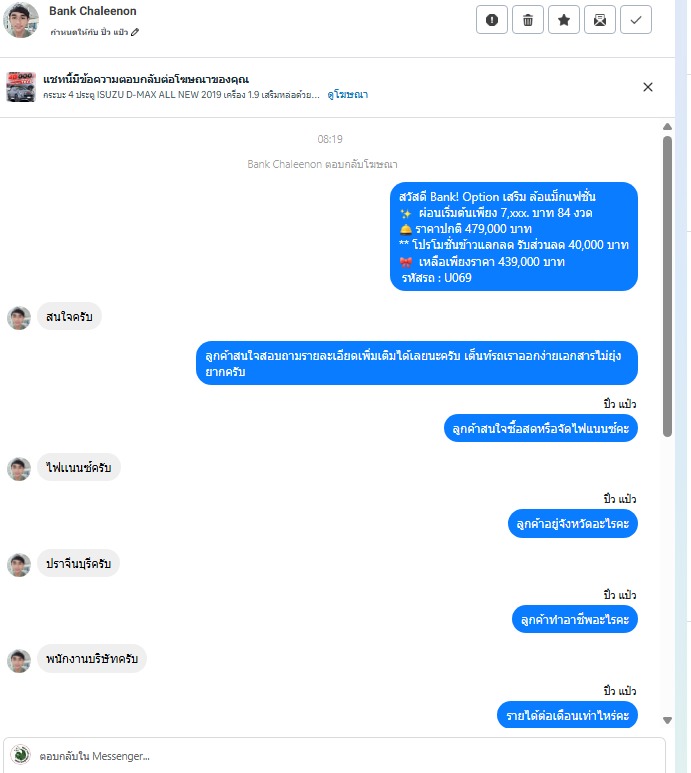Select the U069 promotional message bubble
This screenshot has height=773, width=691.
pyautogui.click(x=514, y=237)
